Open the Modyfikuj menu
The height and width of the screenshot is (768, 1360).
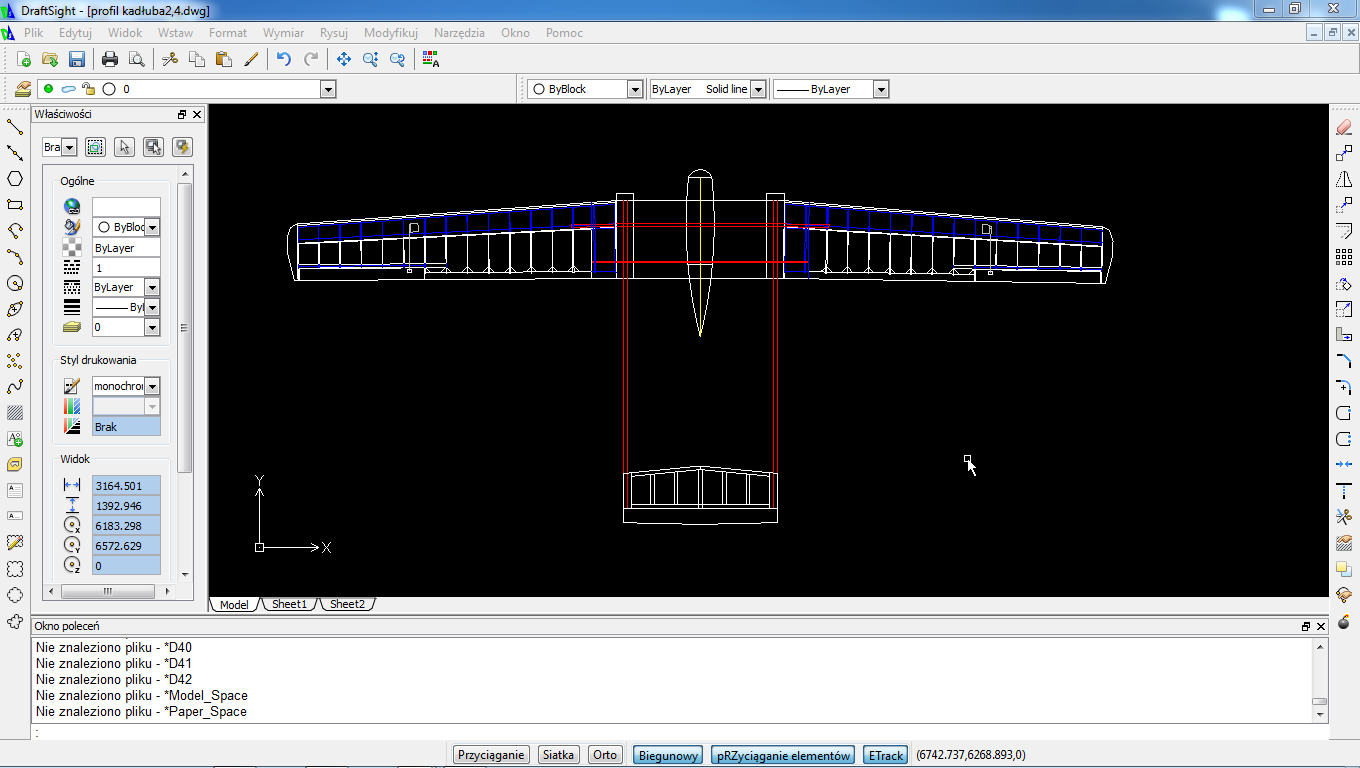coord(390,33)
